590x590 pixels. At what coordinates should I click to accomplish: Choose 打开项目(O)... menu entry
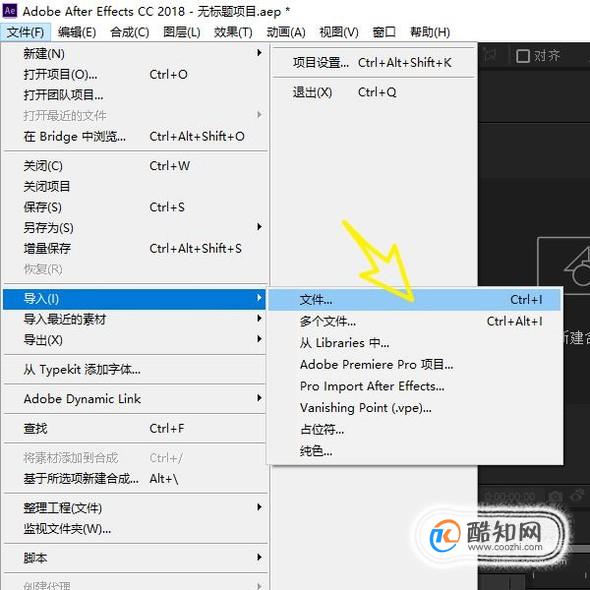tap(135, 74)
